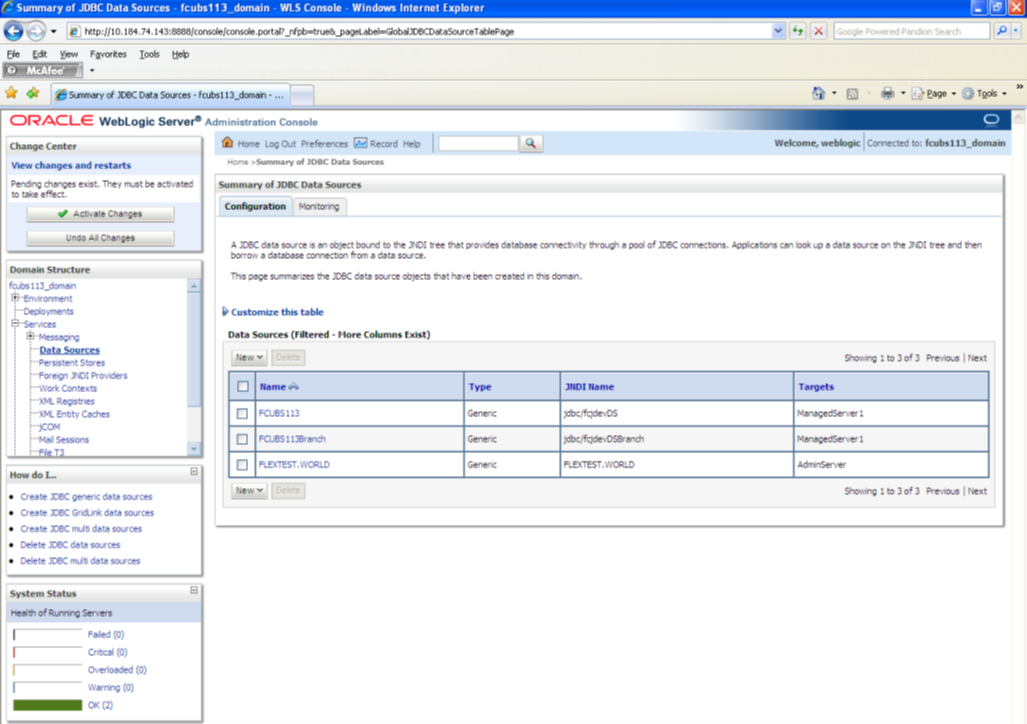Open the McAfee toolbar dropdown arrow
Viewport: 1027px width, 724px height.
coord(92,70)
